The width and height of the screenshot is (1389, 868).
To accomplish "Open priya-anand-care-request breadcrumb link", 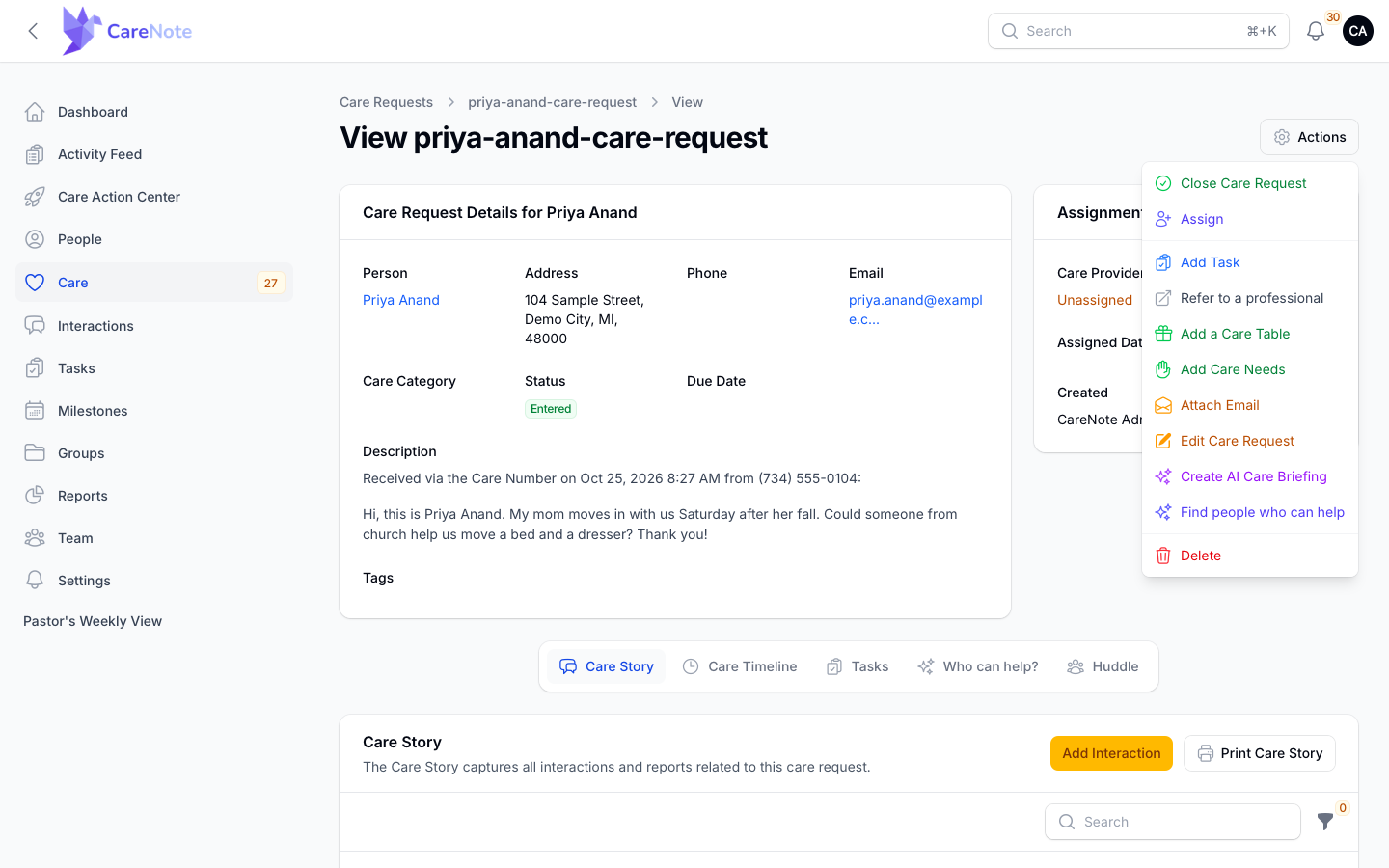I will click(552, 102).
